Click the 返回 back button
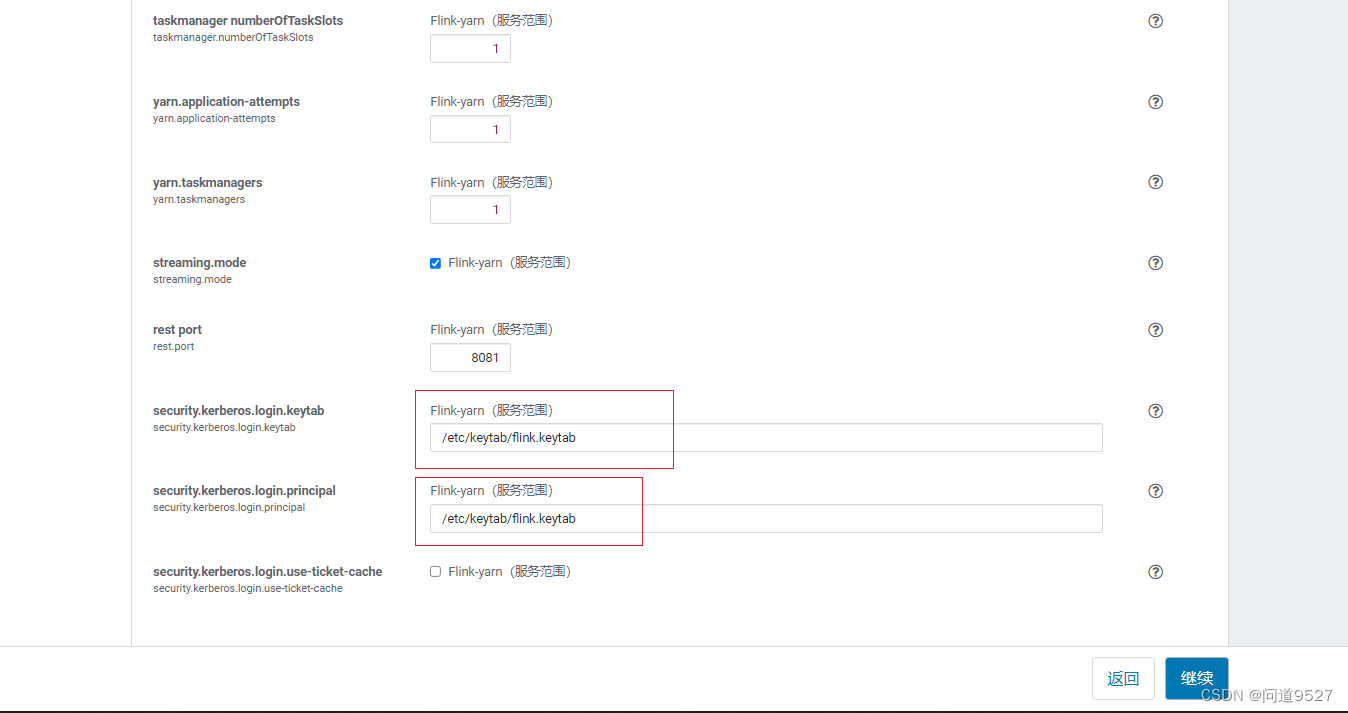 coord(1123,678)
